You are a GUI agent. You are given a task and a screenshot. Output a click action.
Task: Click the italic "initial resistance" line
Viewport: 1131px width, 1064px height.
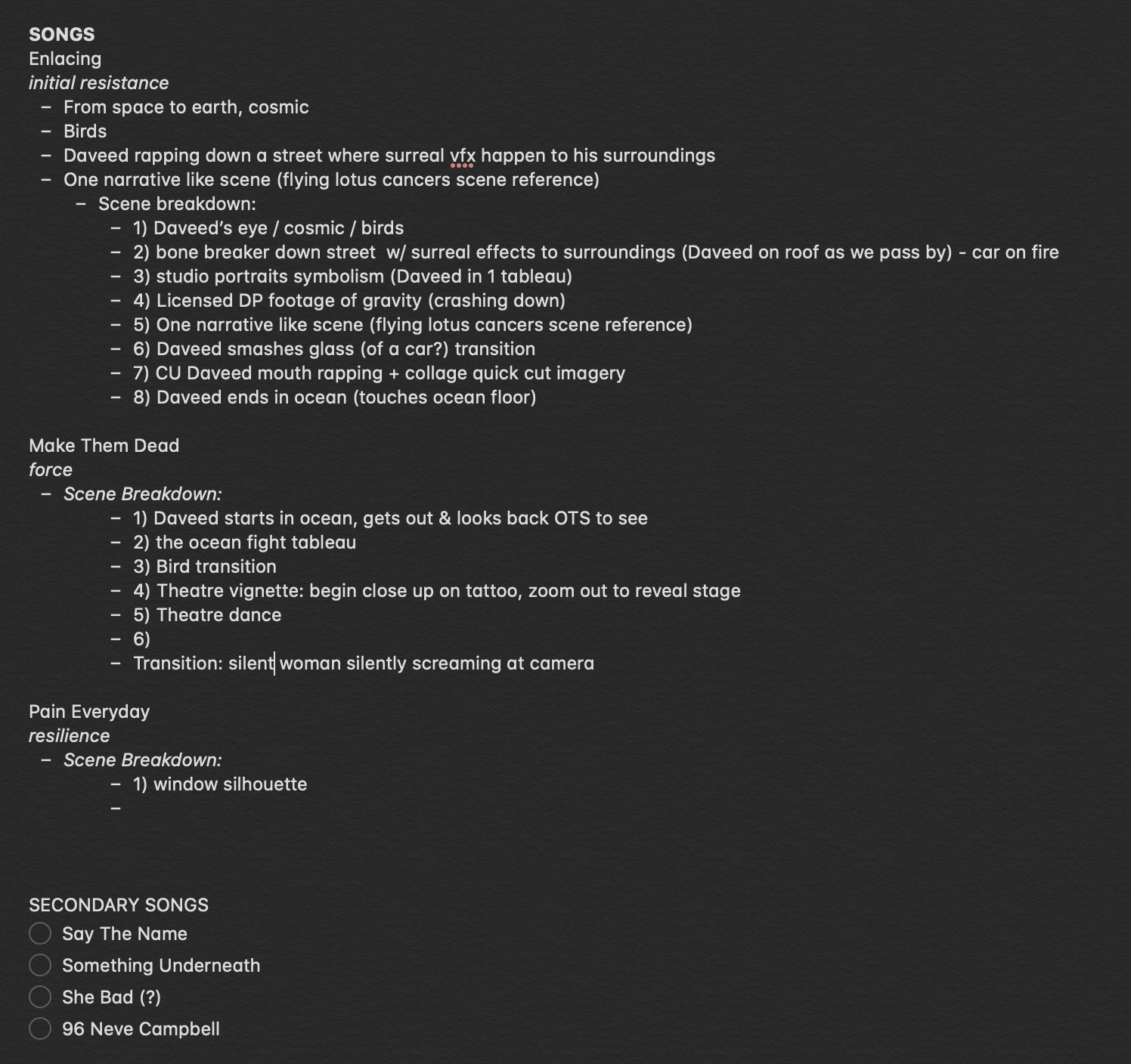98,83
